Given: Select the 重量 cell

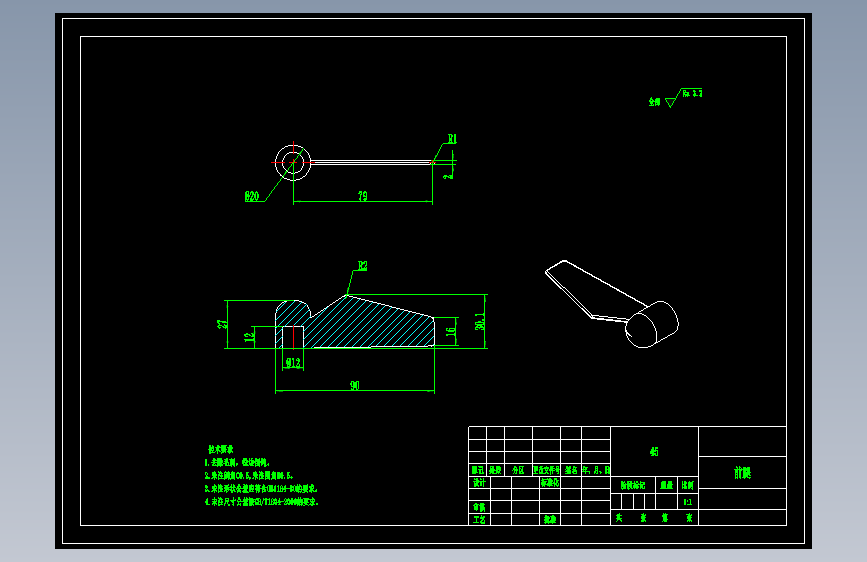Looking at the screenshot, I should (667, 485).
